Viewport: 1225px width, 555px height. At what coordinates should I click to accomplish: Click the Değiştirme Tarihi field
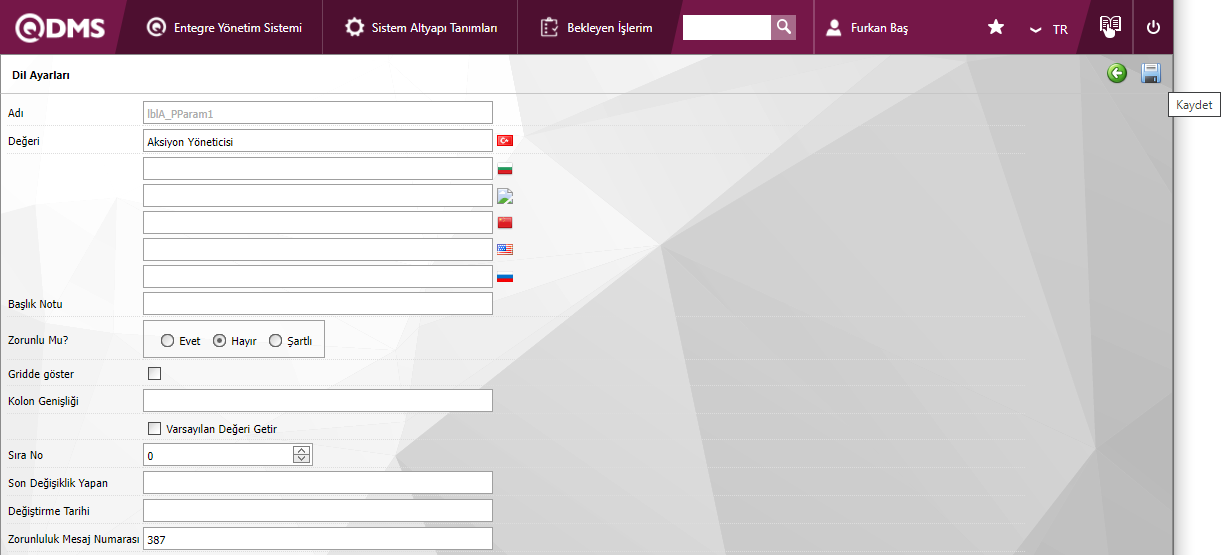coord(318,511)
